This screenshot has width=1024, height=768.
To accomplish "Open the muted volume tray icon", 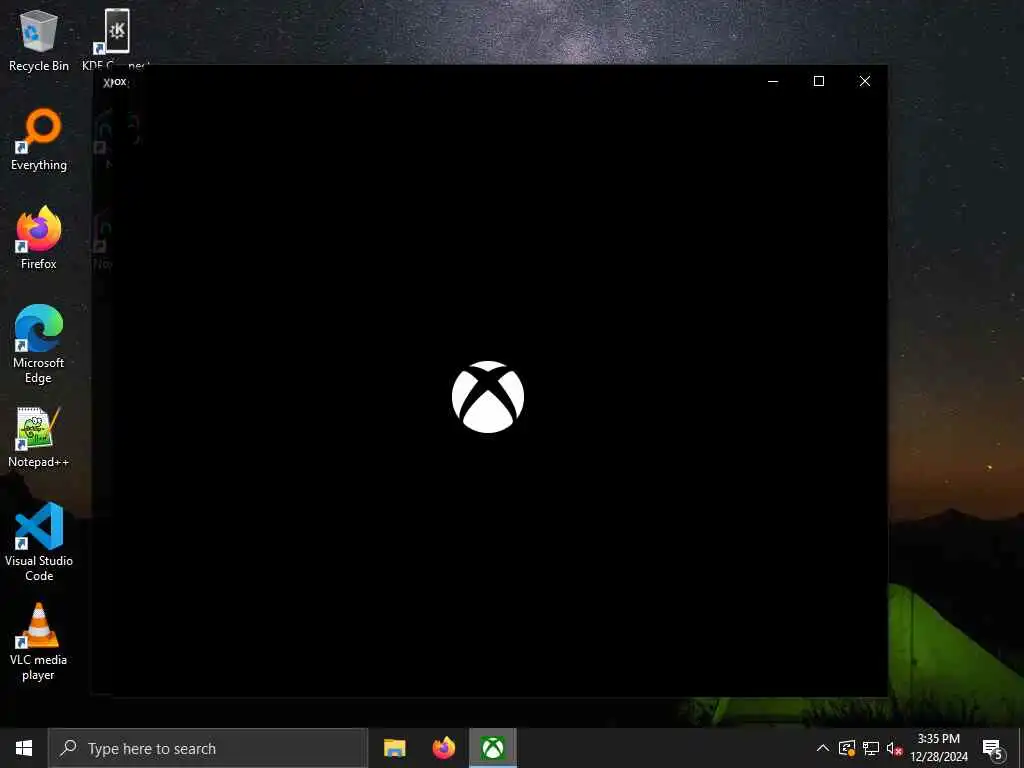I will [894, 748].
